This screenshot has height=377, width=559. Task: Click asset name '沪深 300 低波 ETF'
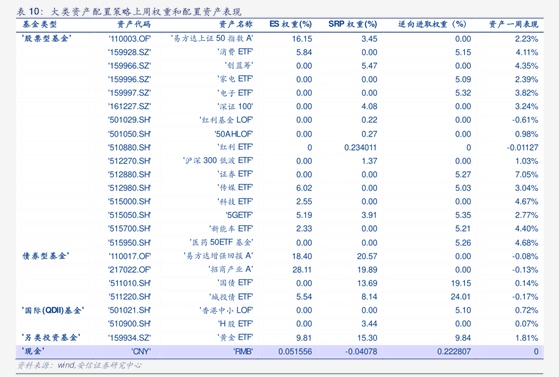(218, 161)
